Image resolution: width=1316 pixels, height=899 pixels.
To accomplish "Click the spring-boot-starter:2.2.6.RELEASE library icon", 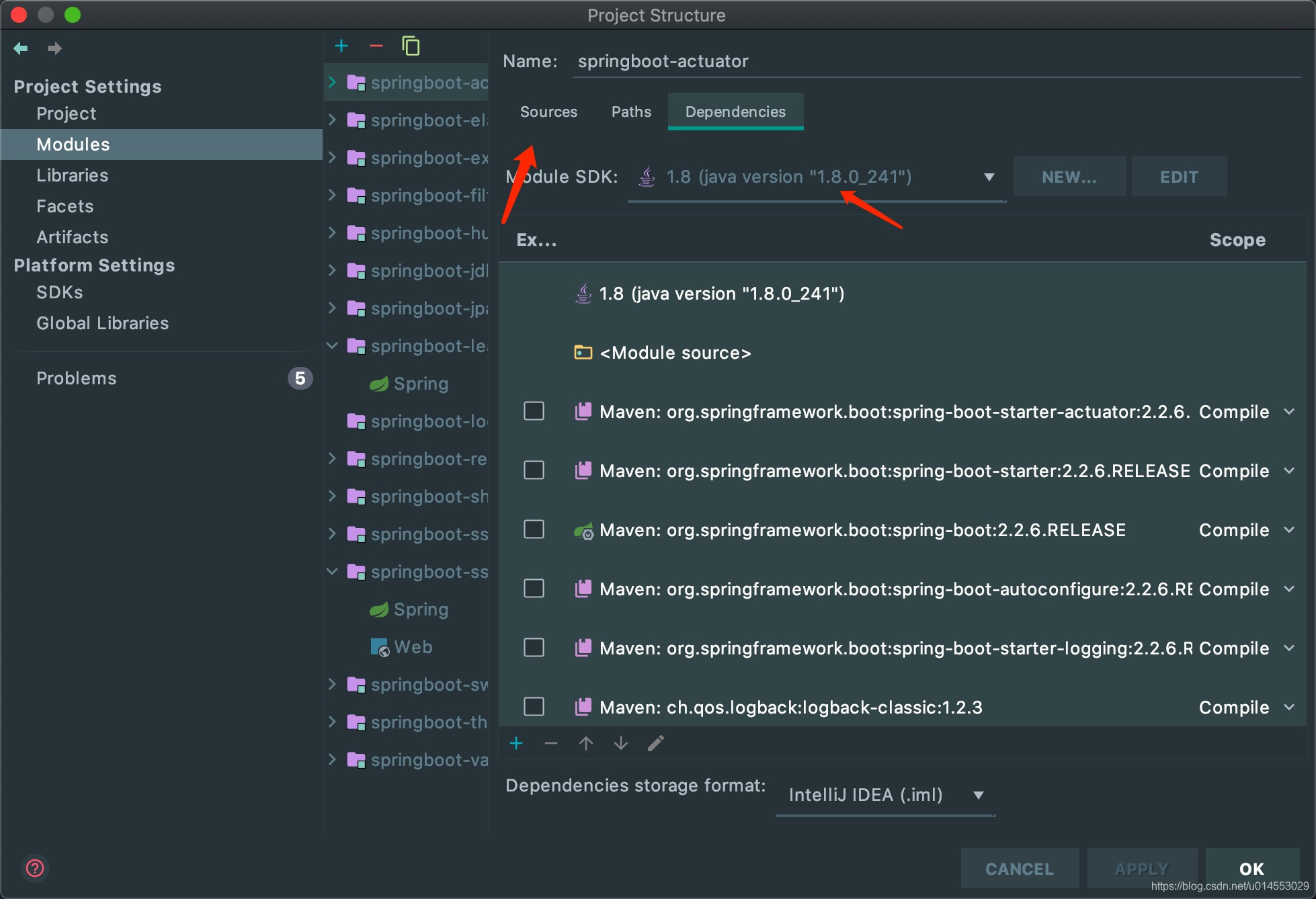I will (x=583, y=470).
